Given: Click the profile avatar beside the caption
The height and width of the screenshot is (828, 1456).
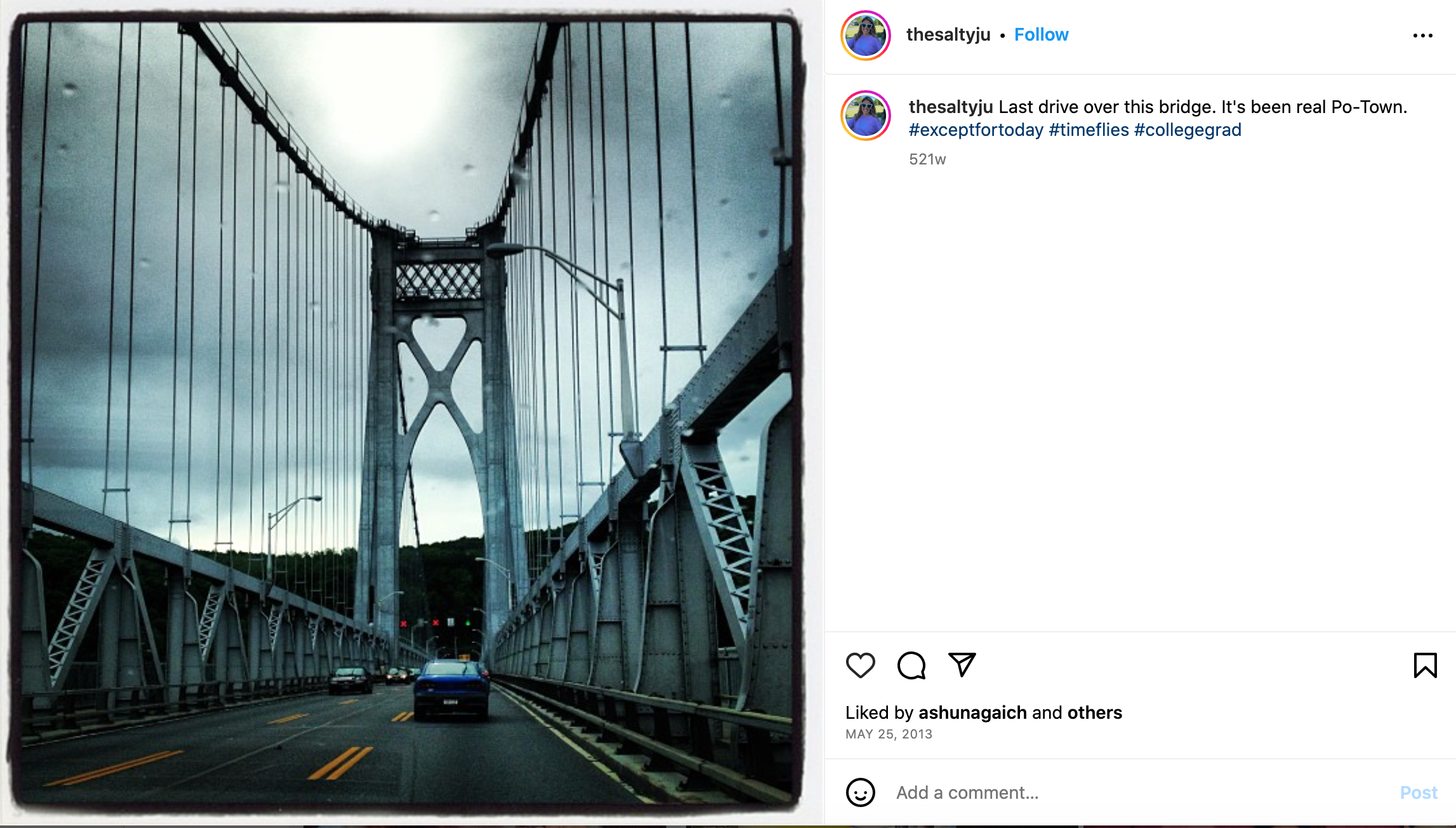Looking at the screenshot, I should (x=866, y=116).
